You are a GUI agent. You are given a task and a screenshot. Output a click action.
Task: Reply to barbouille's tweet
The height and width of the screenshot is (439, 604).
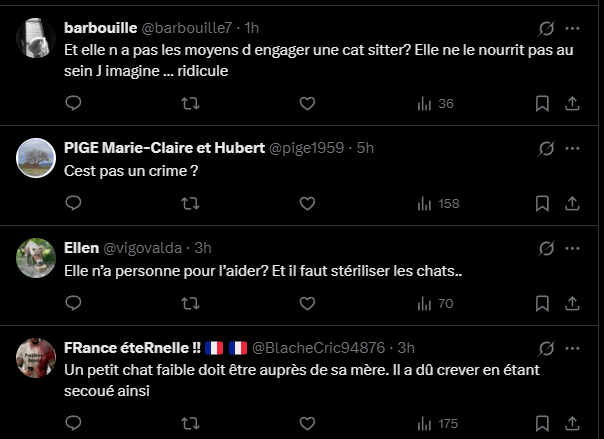pyautogui.click(x=73, y=103)
